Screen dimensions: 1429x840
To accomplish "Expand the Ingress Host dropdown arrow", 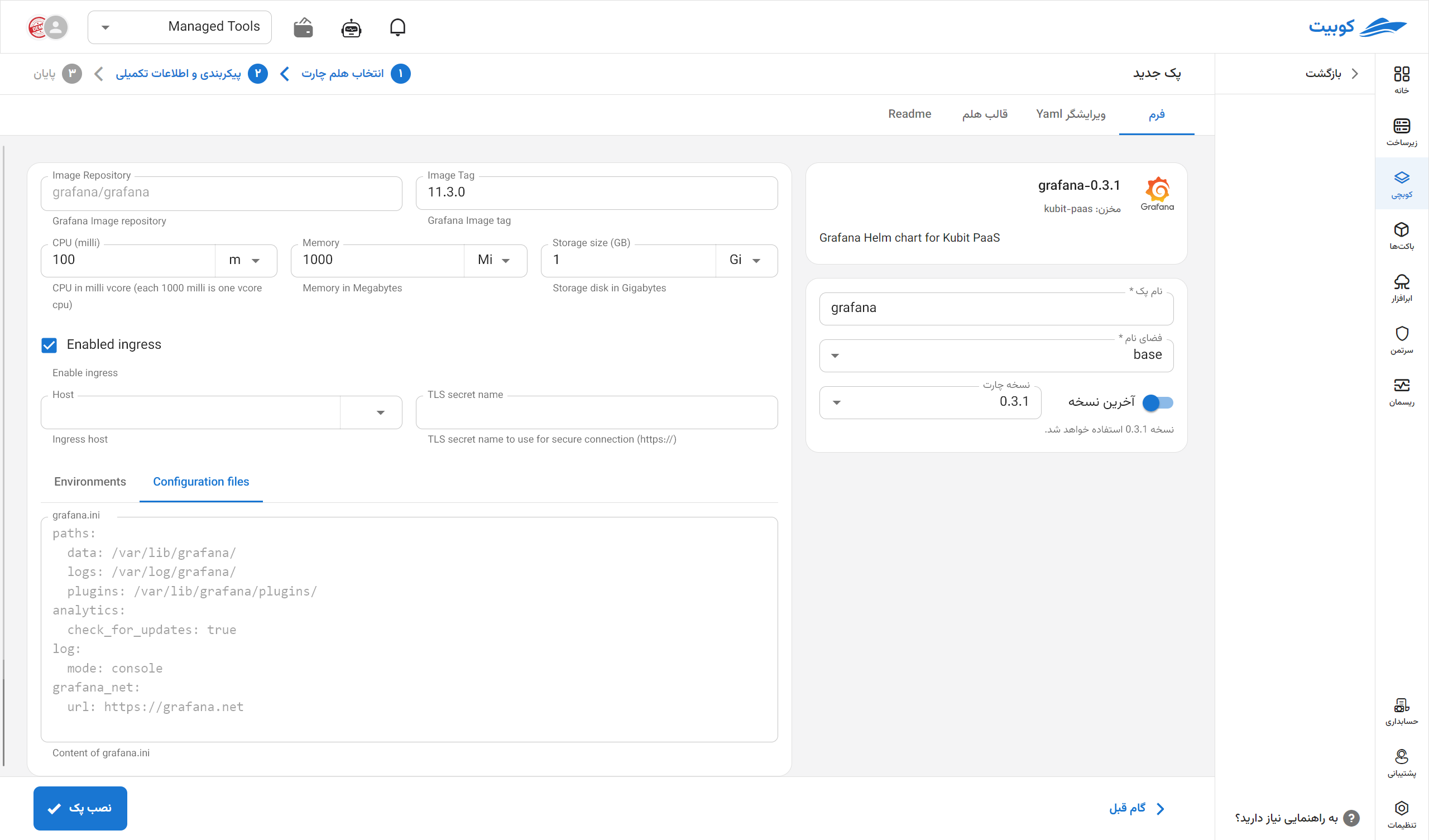I will point(381,412).
